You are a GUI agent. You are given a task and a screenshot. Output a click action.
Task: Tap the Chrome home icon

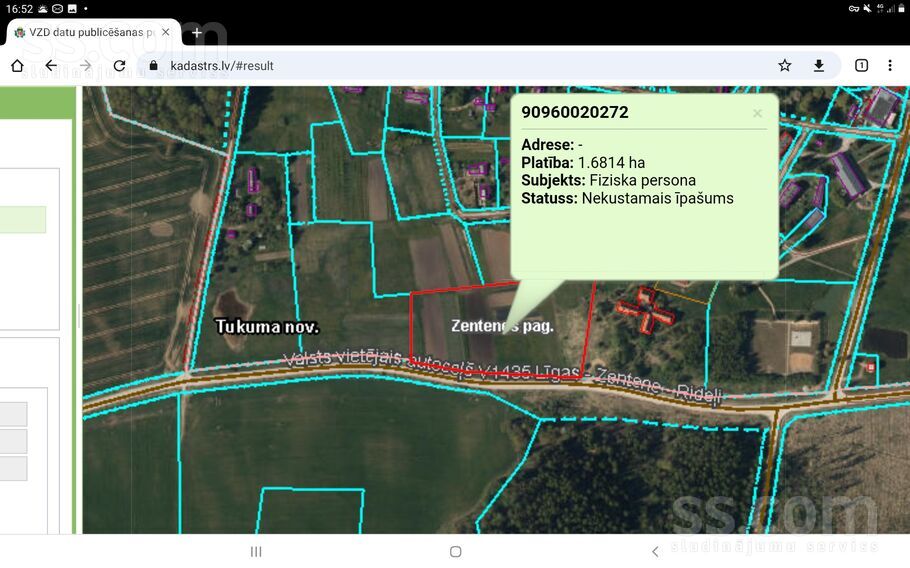17,66
